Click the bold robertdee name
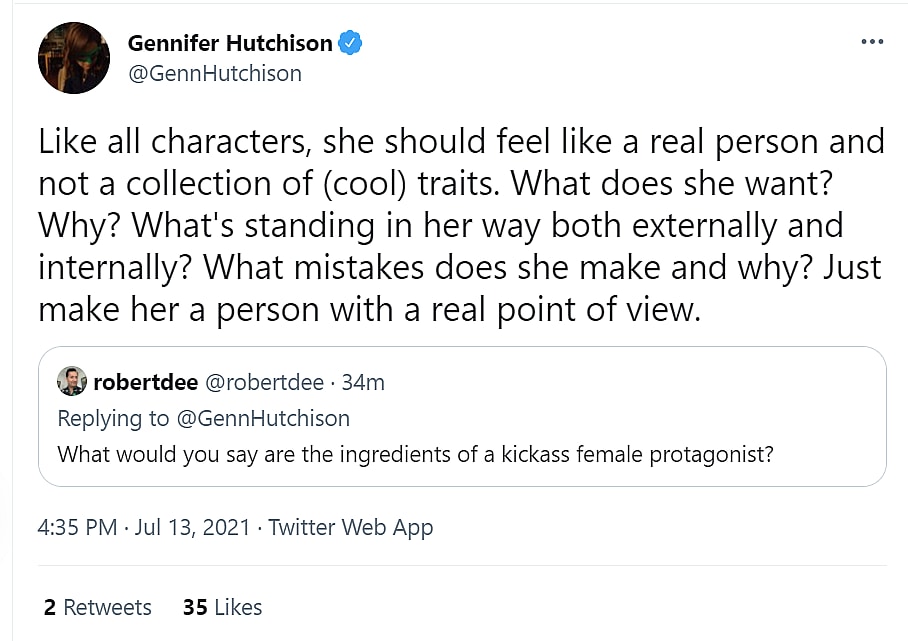 tap(145, 383)
